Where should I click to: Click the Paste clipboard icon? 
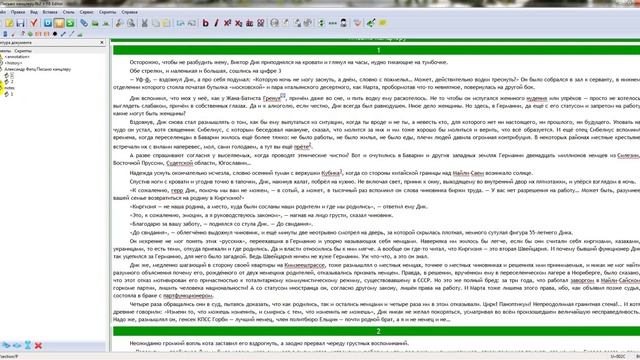click(167, 23)
